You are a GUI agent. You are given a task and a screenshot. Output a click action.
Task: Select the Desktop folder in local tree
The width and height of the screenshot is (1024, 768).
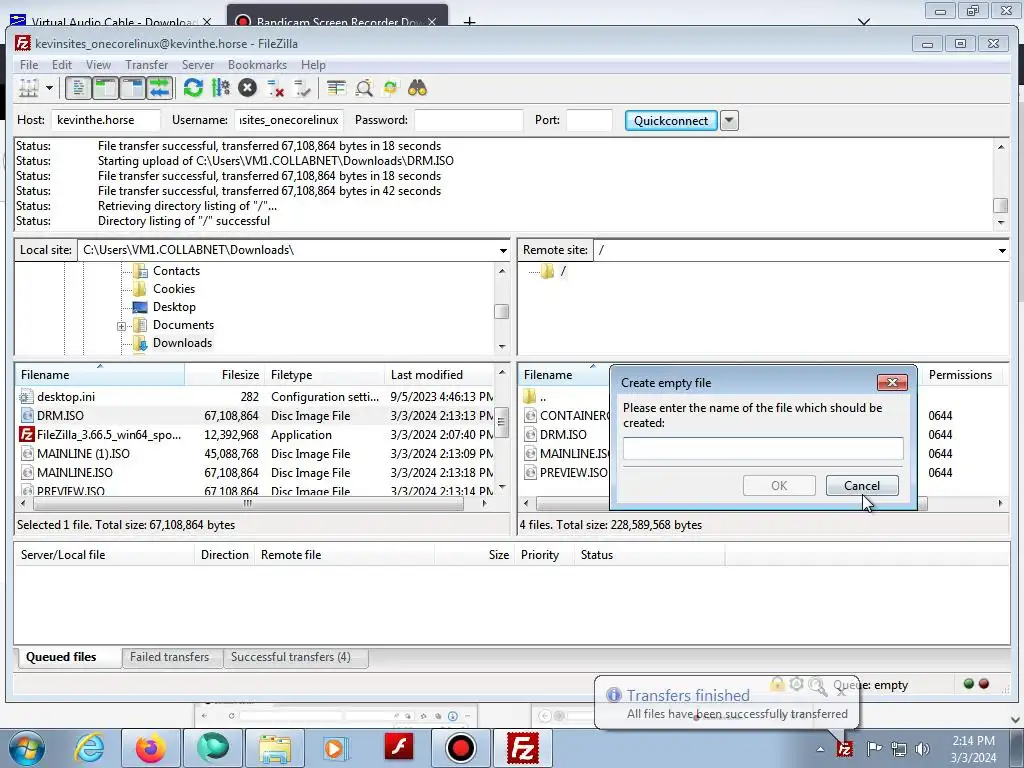pyautogui.click(x=174, y=307)
